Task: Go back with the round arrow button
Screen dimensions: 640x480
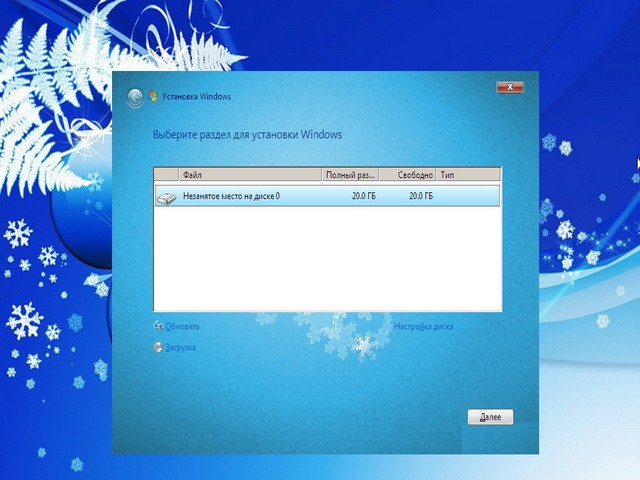Action: (x=135, y=98)
